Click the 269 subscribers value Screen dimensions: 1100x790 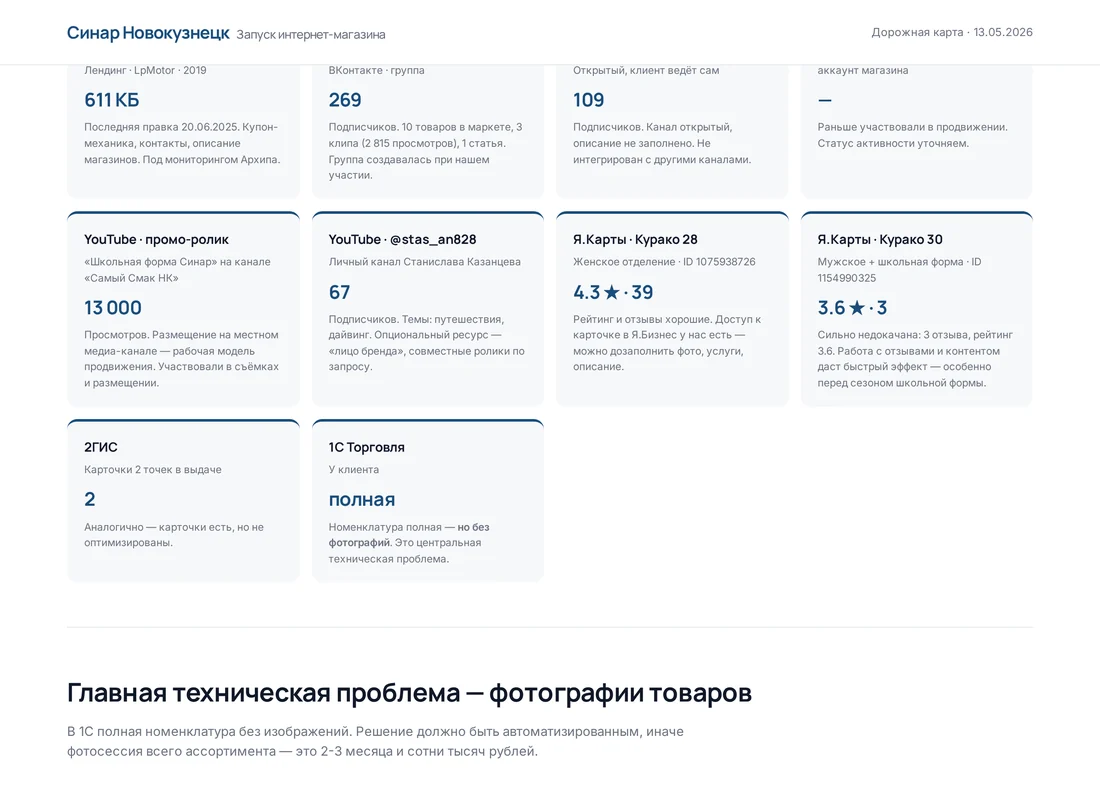345,100
